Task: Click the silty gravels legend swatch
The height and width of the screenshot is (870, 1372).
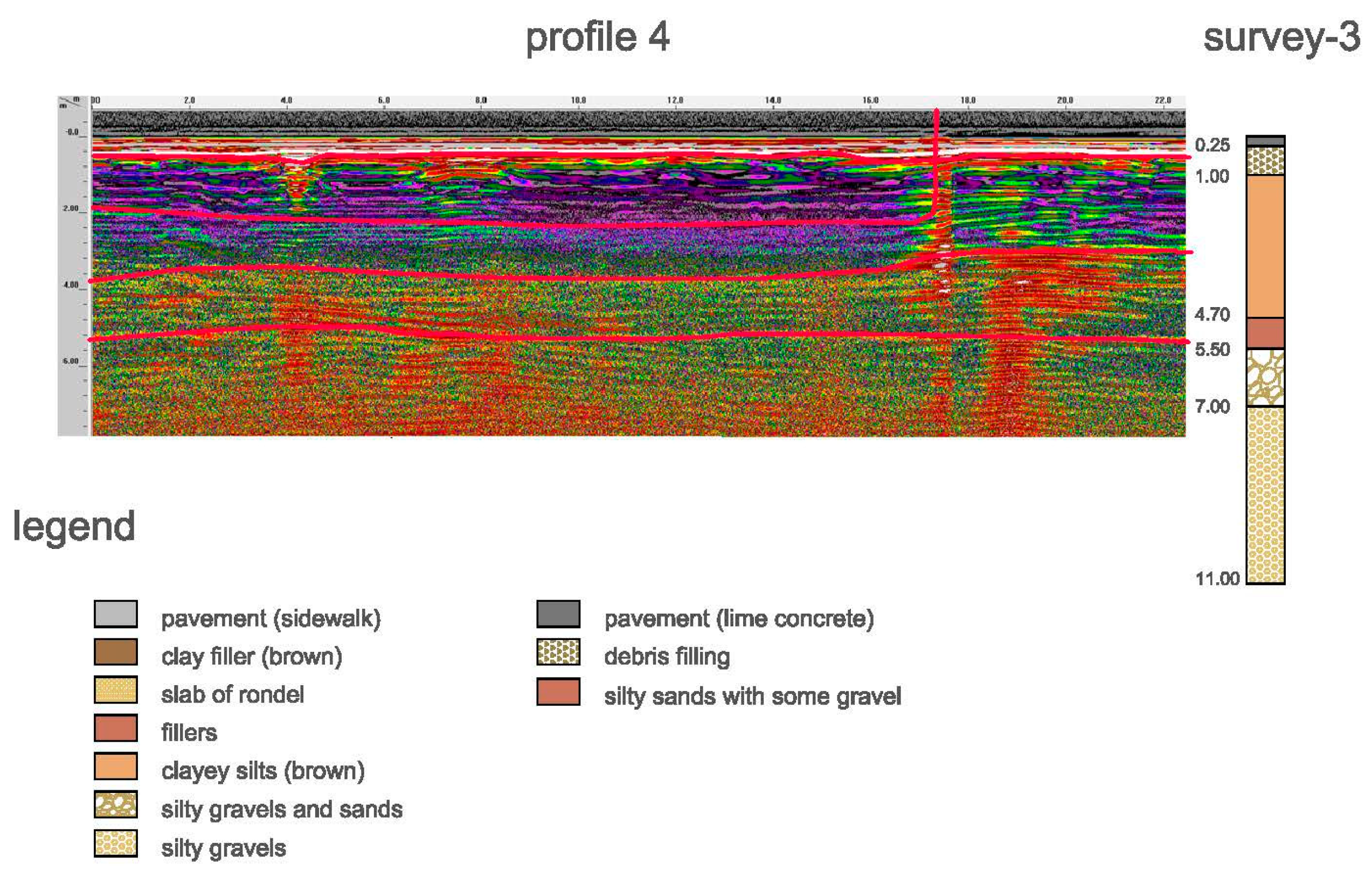Action: click(x=116, y=843)
